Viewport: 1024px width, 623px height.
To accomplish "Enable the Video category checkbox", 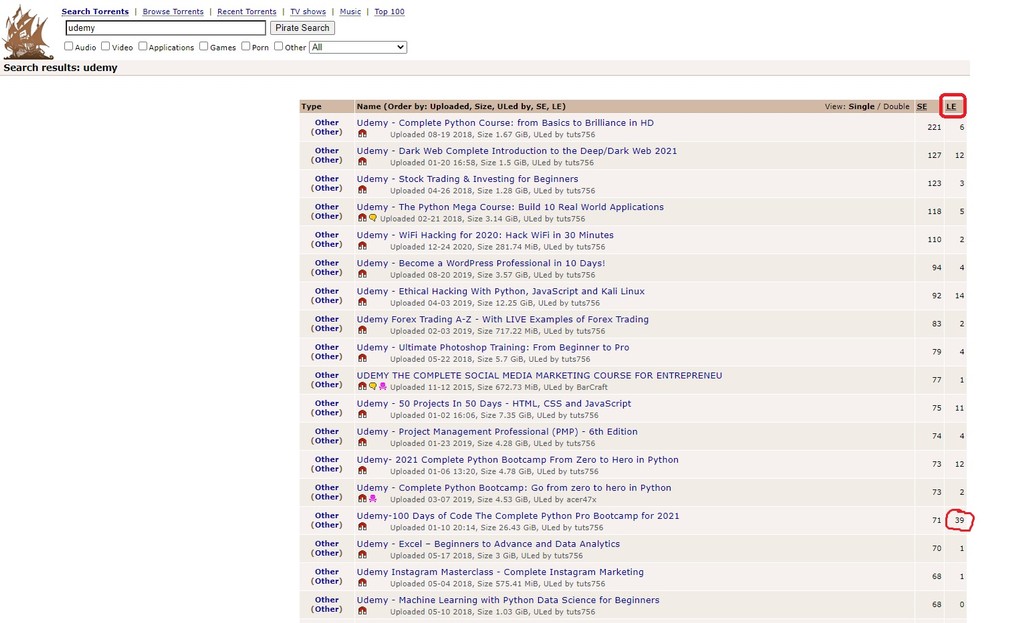I will coord(105,46).
